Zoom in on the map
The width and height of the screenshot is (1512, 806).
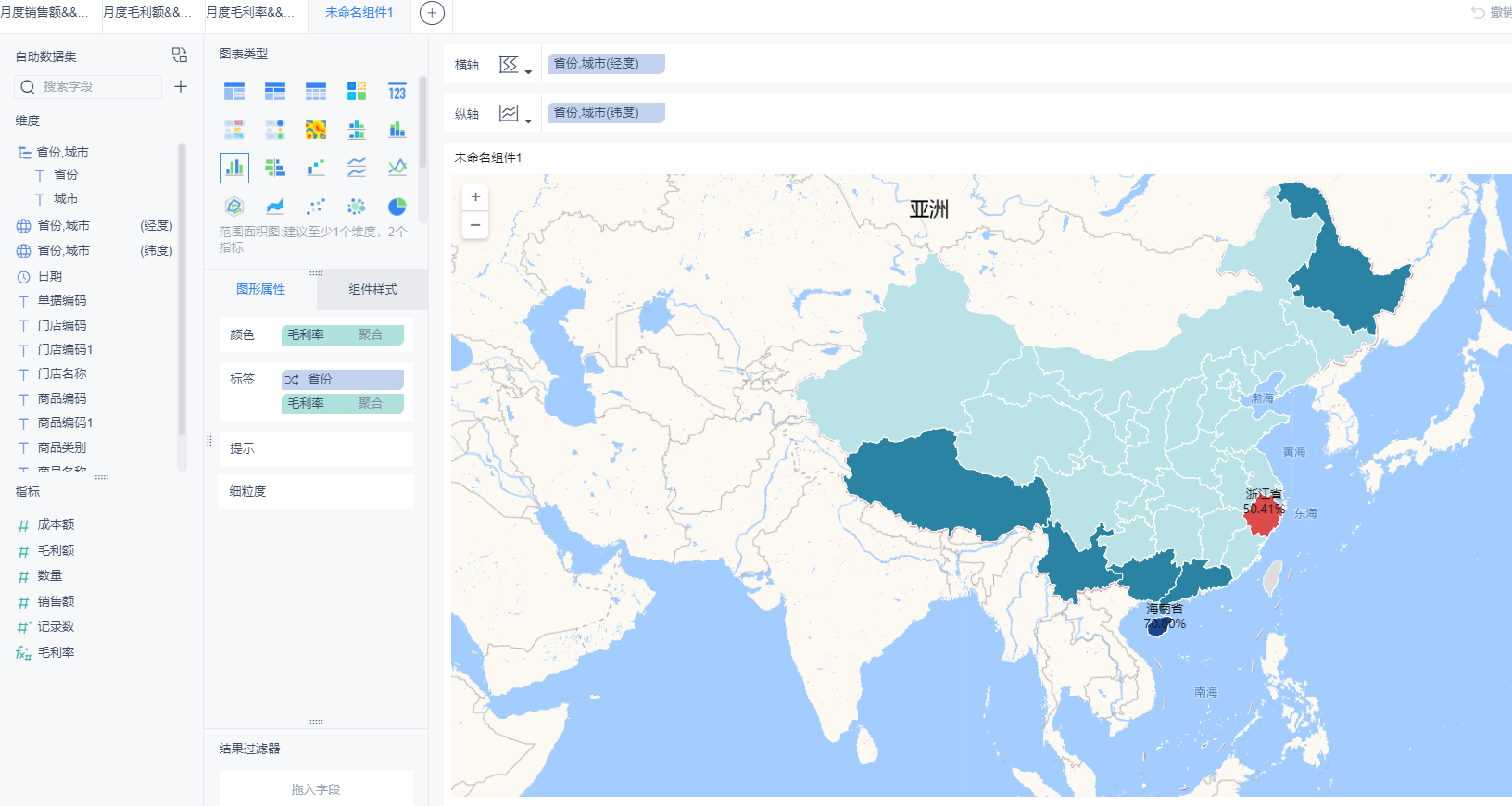475,197
